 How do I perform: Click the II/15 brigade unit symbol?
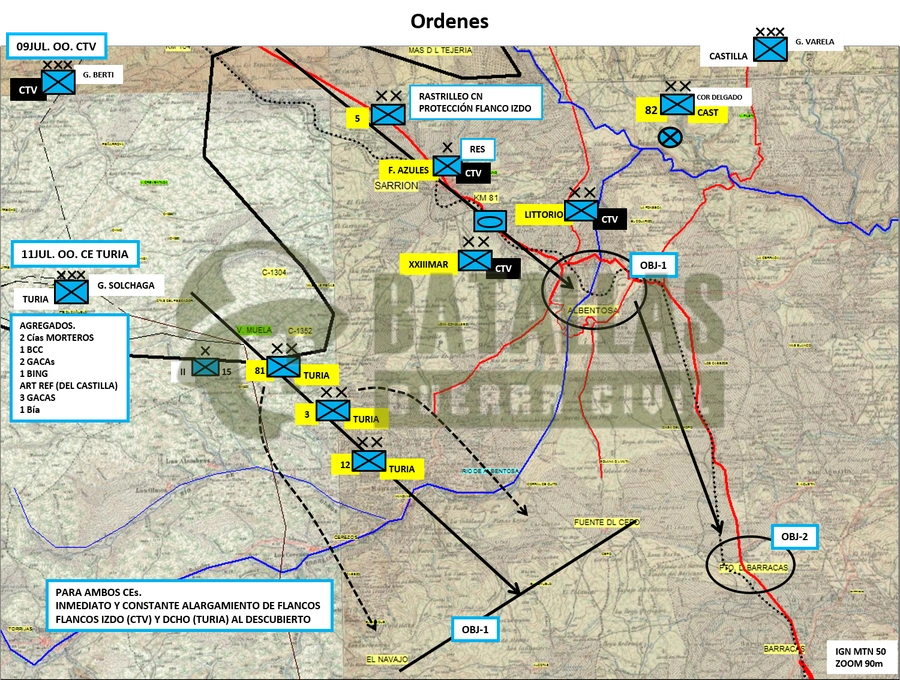coord(205,367)
